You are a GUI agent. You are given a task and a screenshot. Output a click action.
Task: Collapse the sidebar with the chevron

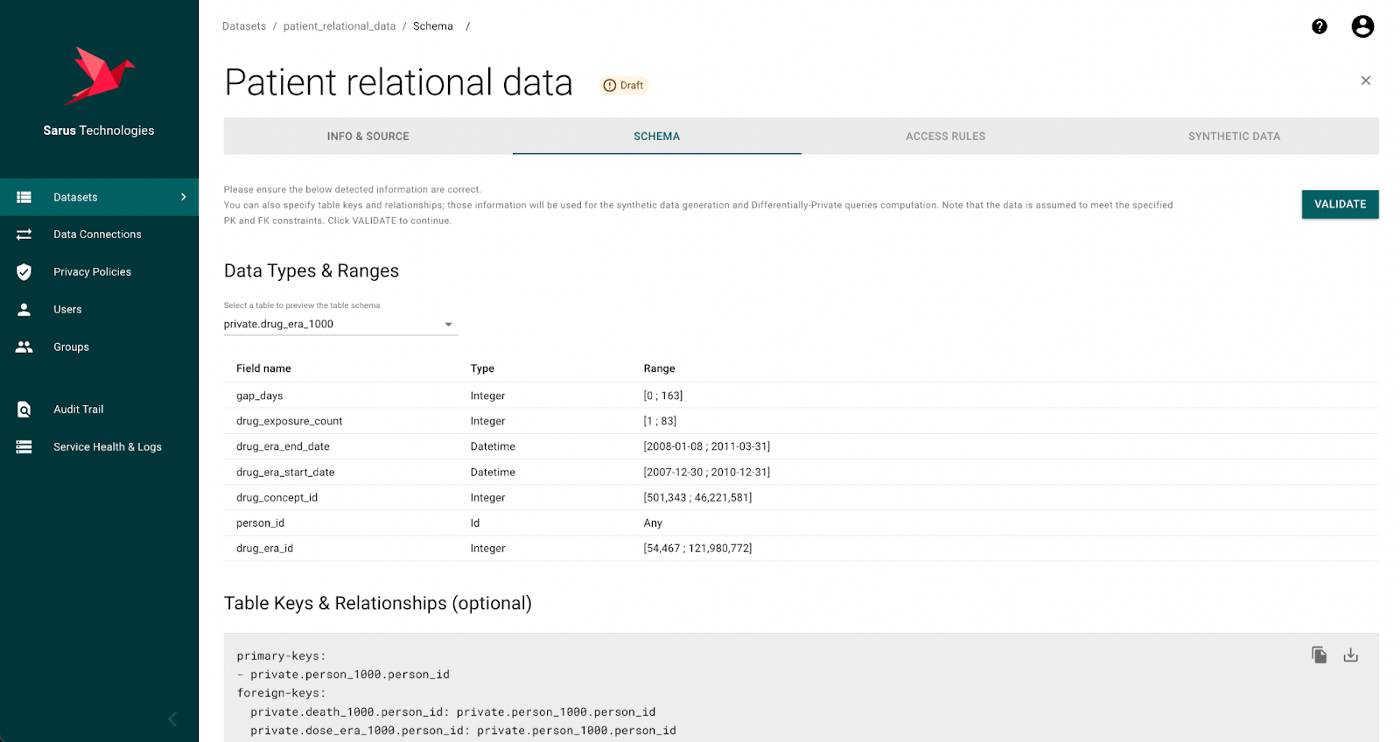coord(172,719)
